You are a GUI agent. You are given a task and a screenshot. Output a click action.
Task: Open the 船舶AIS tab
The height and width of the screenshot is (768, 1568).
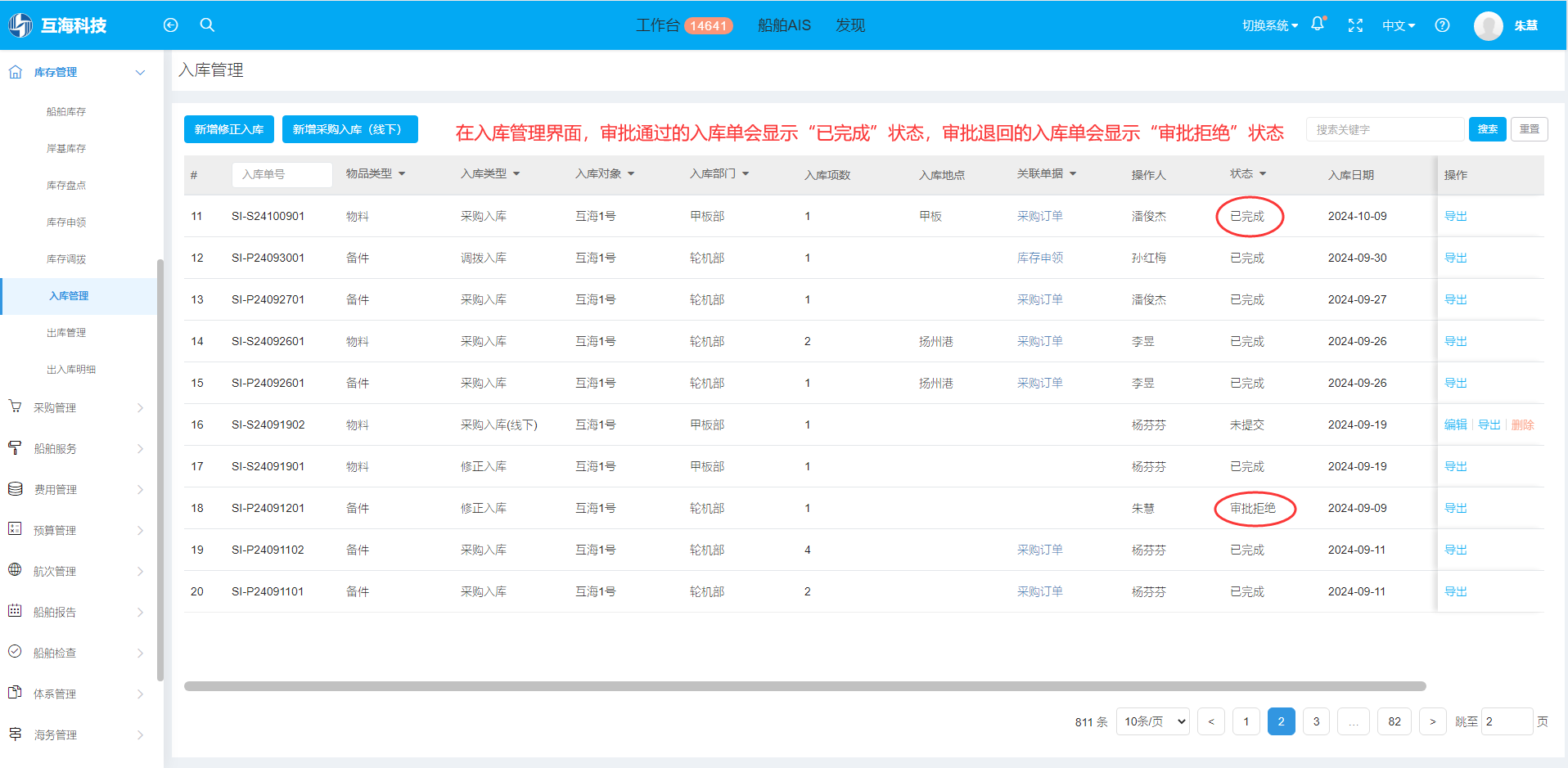click(784, 25)
